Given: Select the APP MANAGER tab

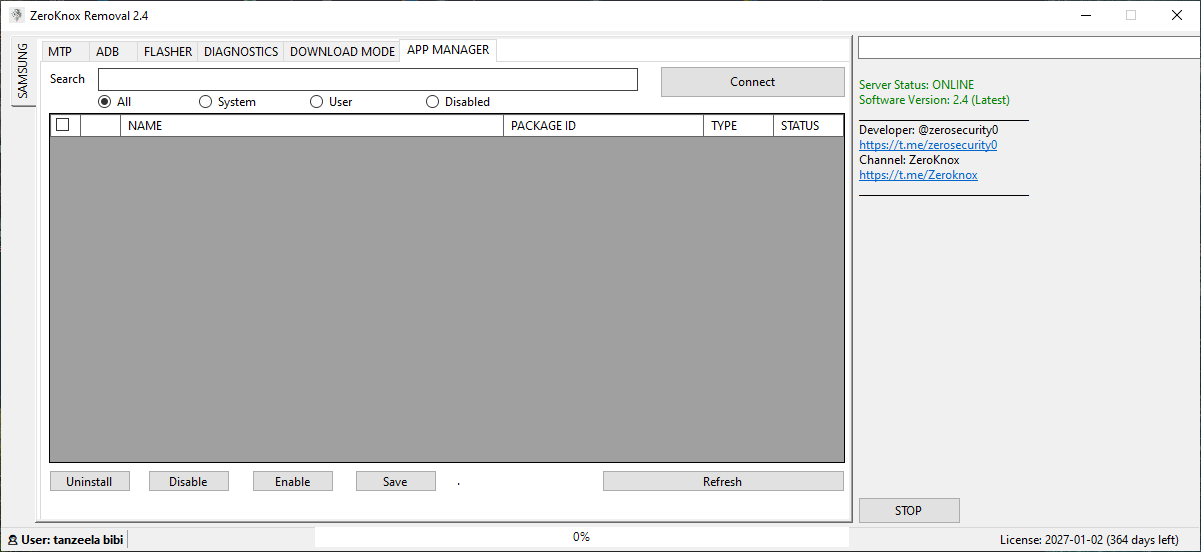Looking at the screenshot, I should click(x=448, y=49).
